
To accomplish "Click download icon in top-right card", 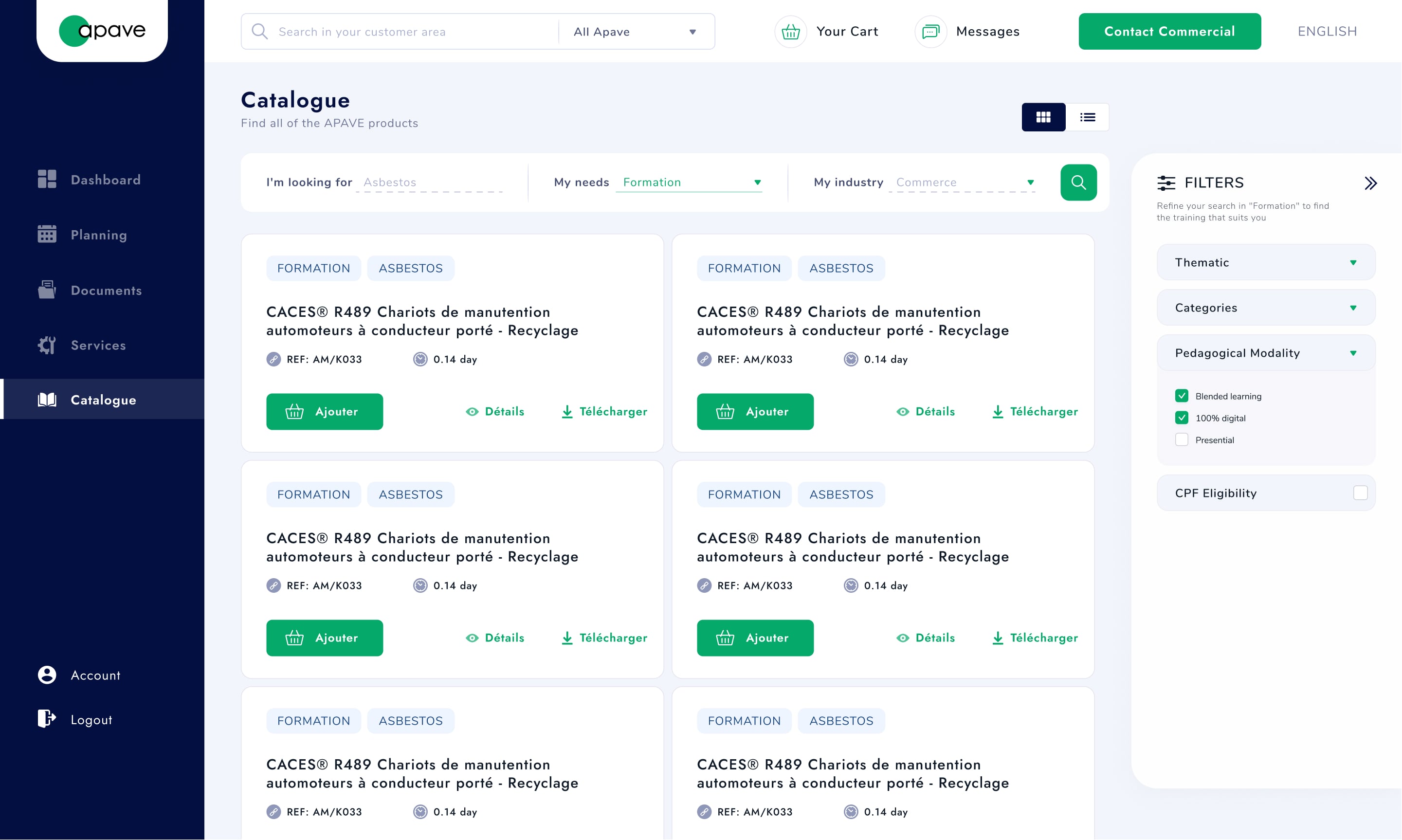I will pos(998,412).
